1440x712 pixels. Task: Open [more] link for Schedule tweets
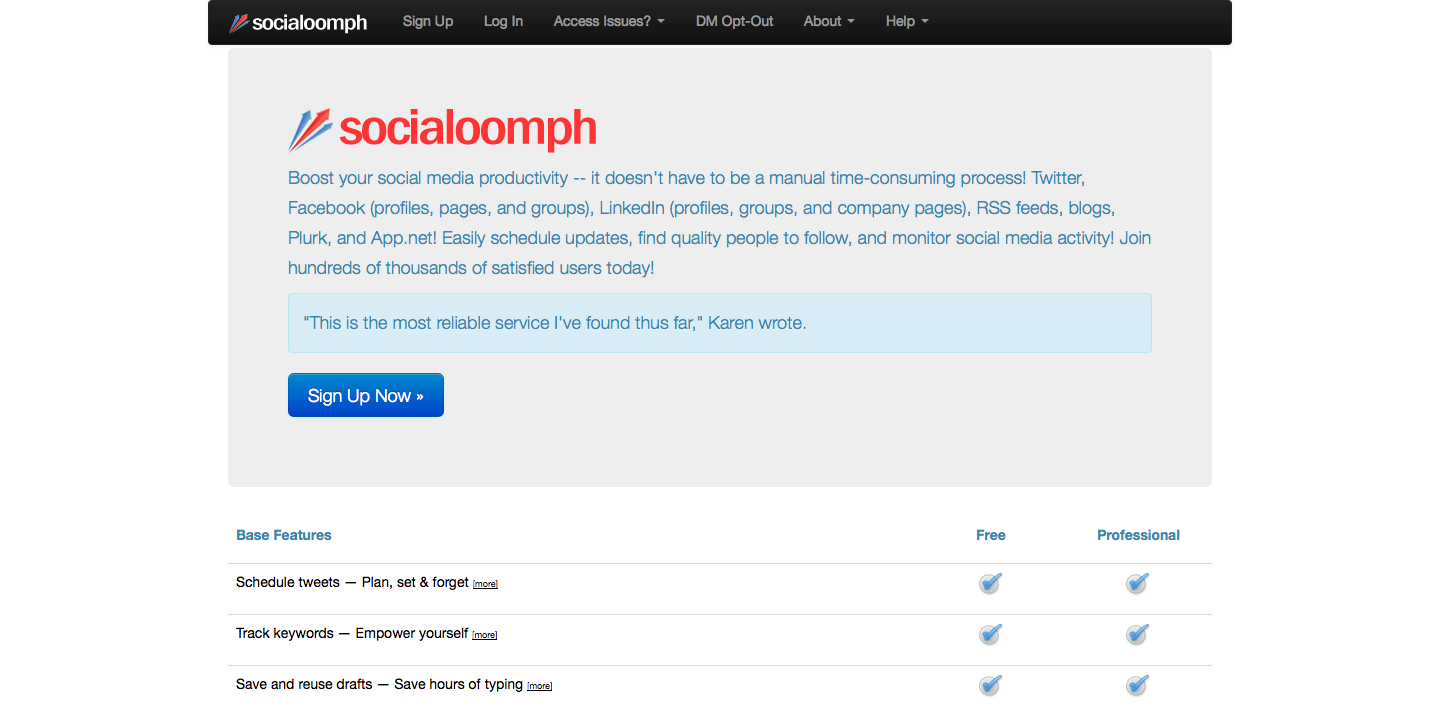(x=485, y=584)
